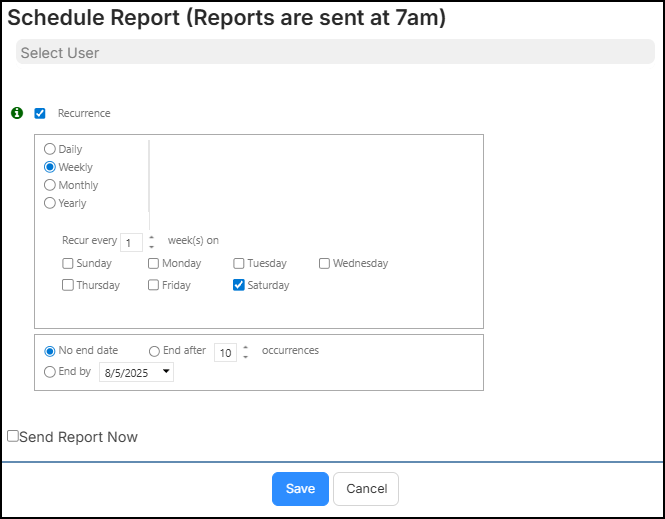
Task: Click the Recur every weeks number field
Action: click(131, 243)
